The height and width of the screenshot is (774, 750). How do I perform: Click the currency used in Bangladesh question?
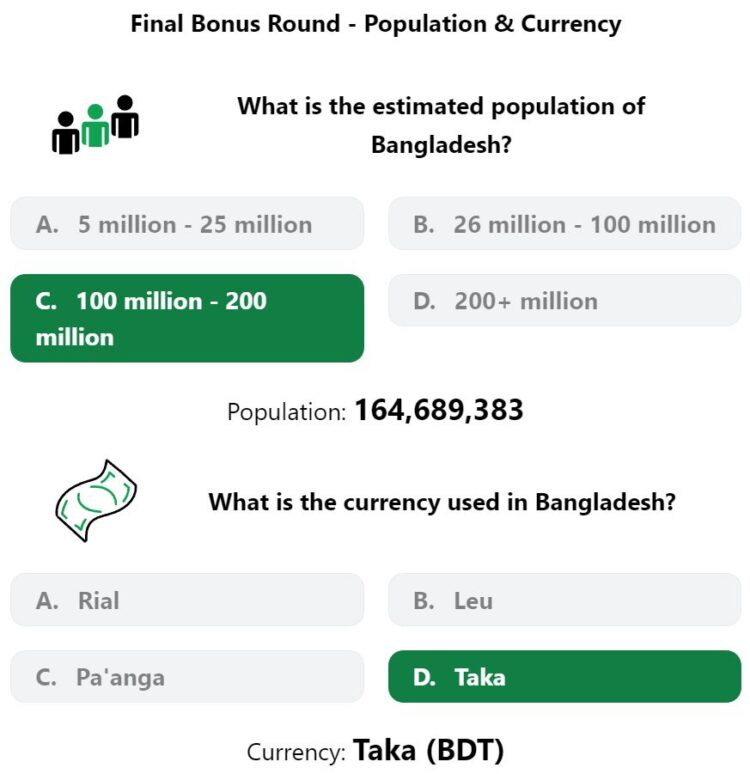click(442, 502)
